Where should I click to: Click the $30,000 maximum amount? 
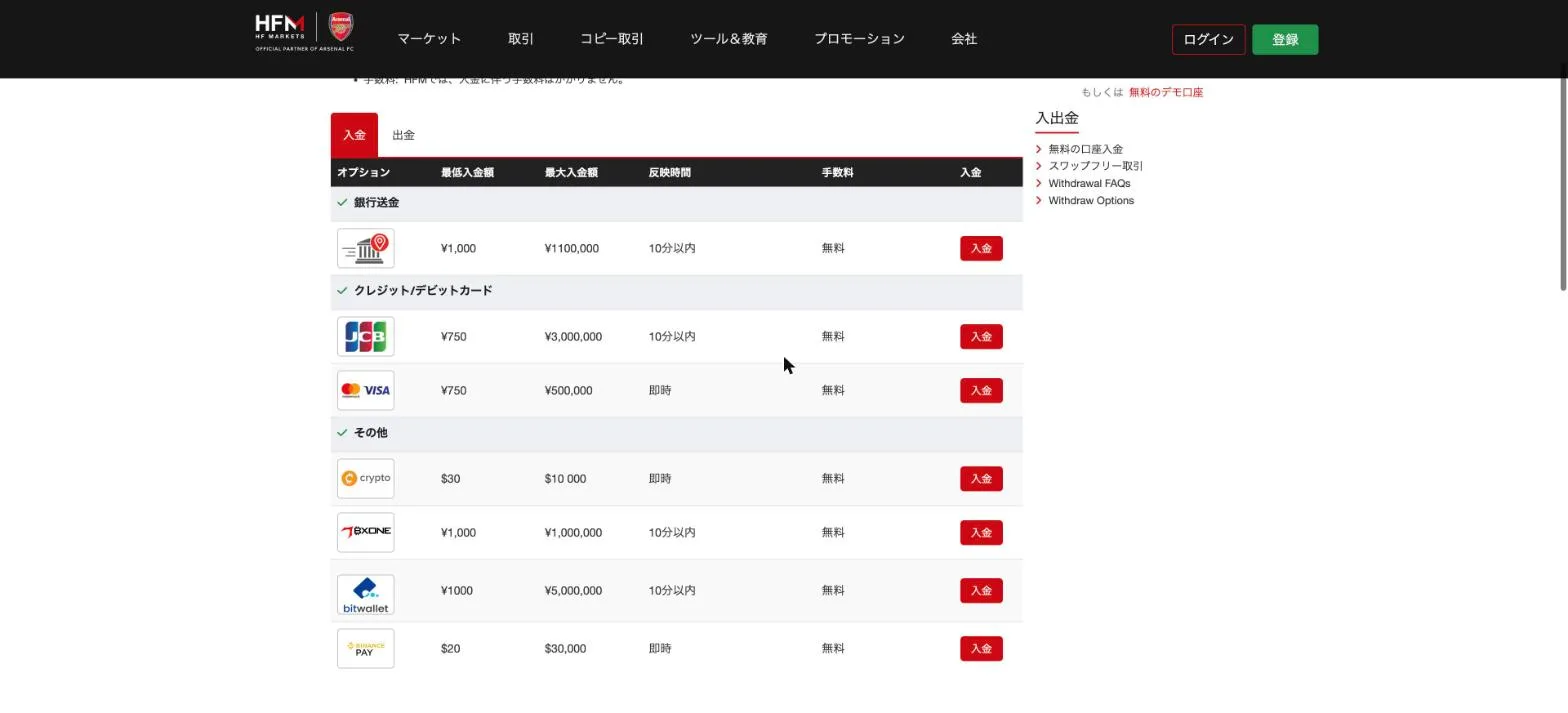click(x=566, y=649)
